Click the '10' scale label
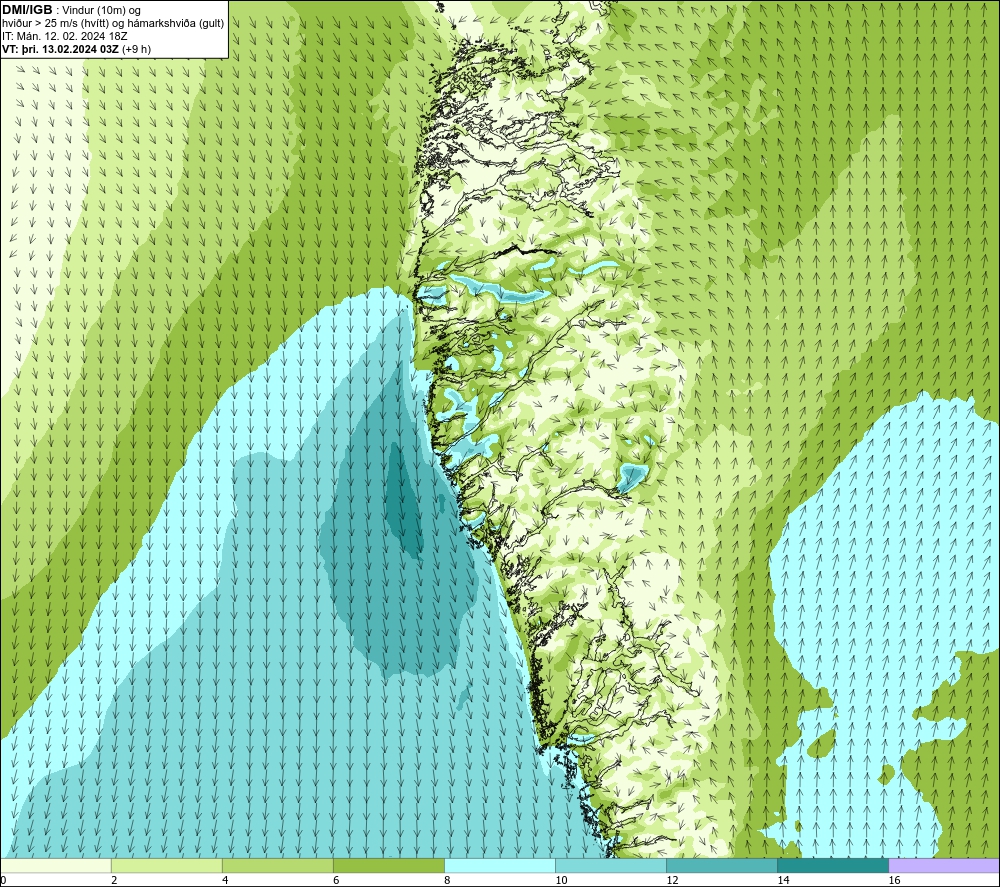Screen dimensions: 1000x887 pos(561,881)
